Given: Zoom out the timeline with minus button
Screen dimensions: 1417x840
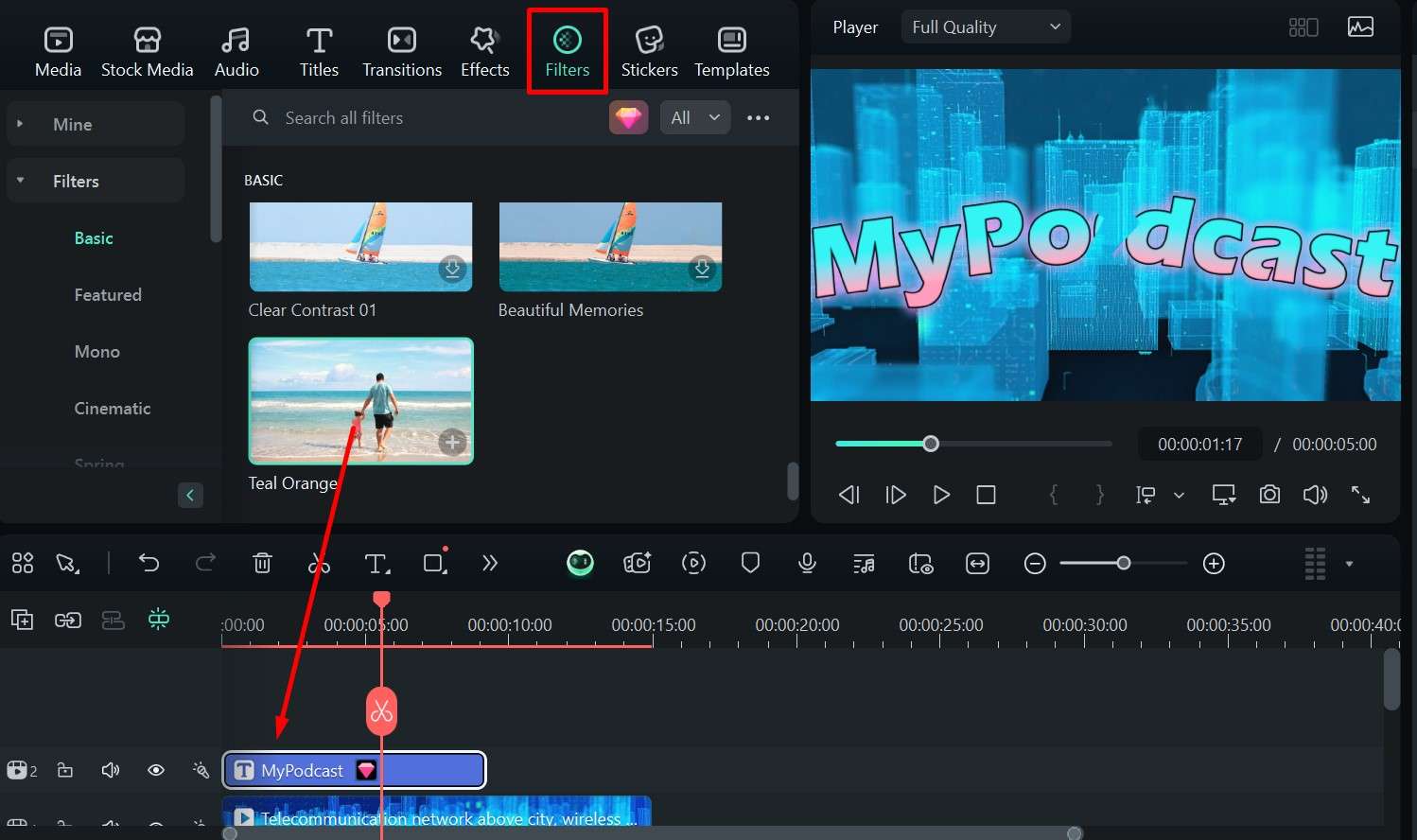Looking at the screenshot, I should click(1035, 564).
